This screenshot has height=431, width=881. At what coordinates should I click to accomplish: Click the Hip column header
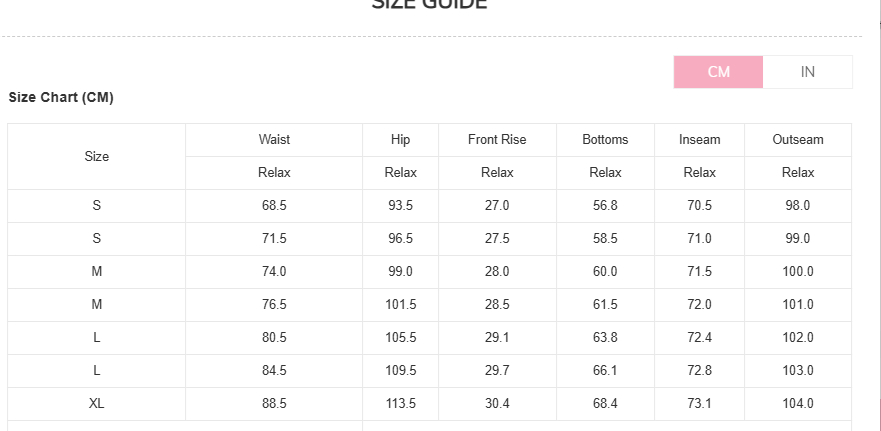400,140
